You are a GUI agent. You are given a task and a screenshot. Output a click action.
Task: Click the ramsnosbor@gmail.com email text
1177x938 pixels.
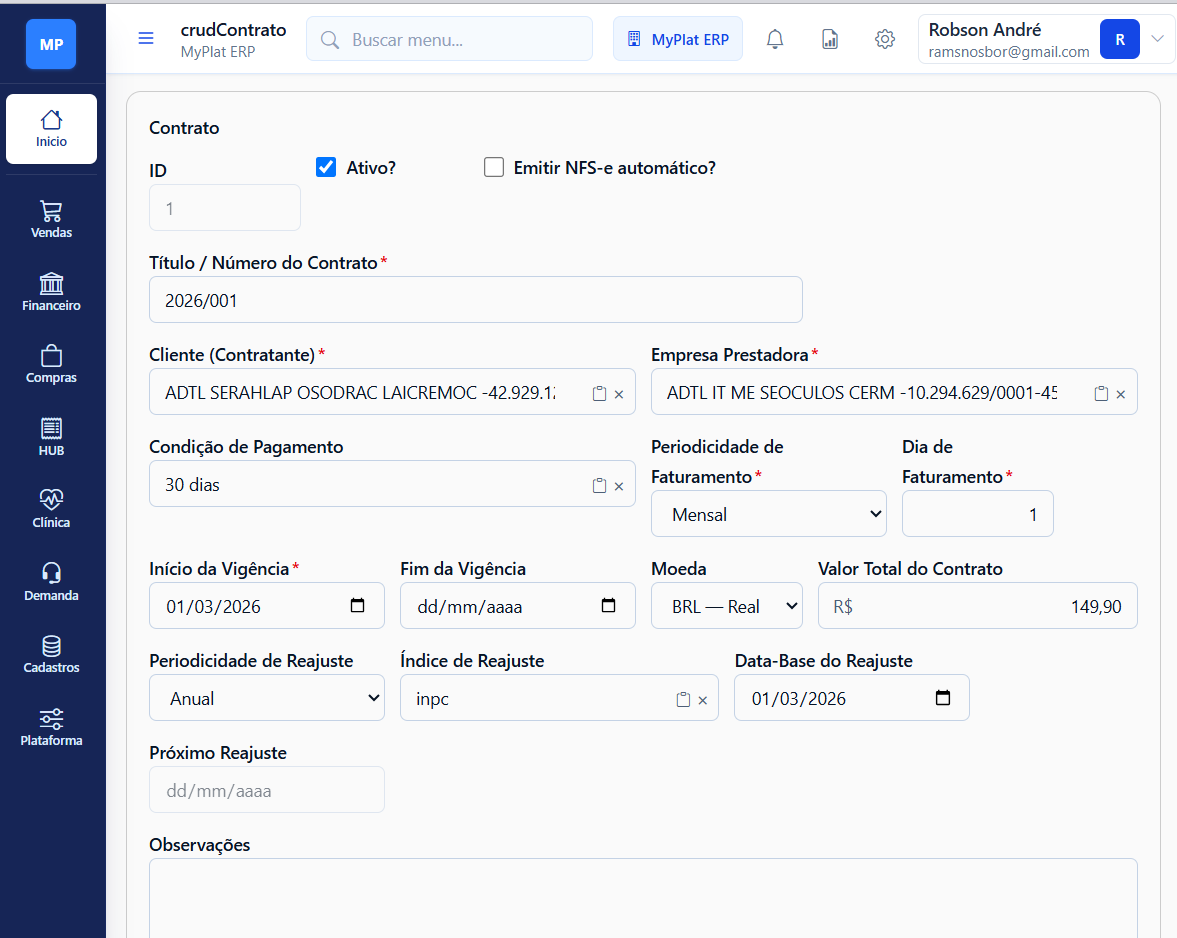(1009, 52)
